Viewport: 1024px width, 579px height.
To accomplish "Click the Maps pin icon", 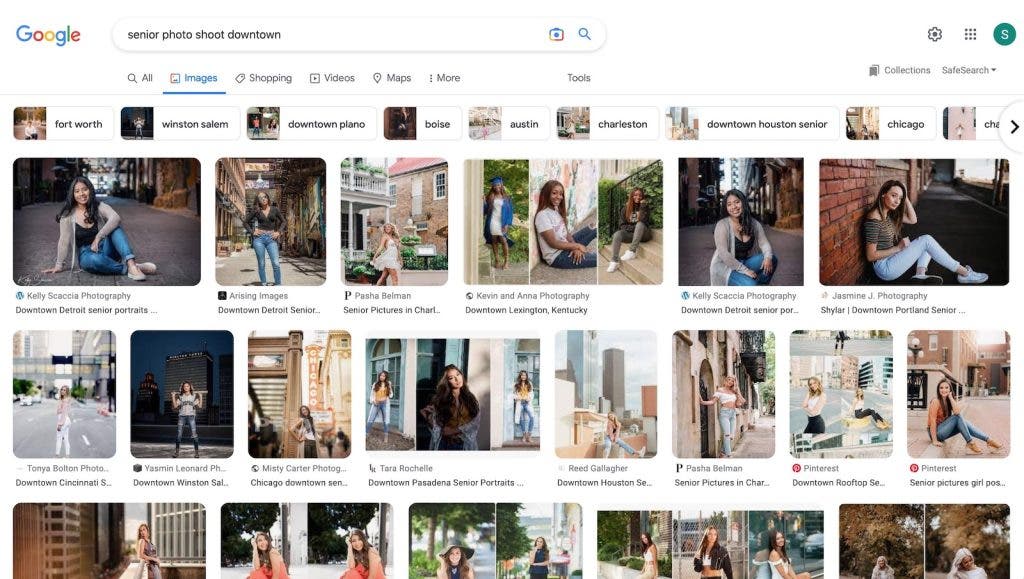I will tap(376, 77).
